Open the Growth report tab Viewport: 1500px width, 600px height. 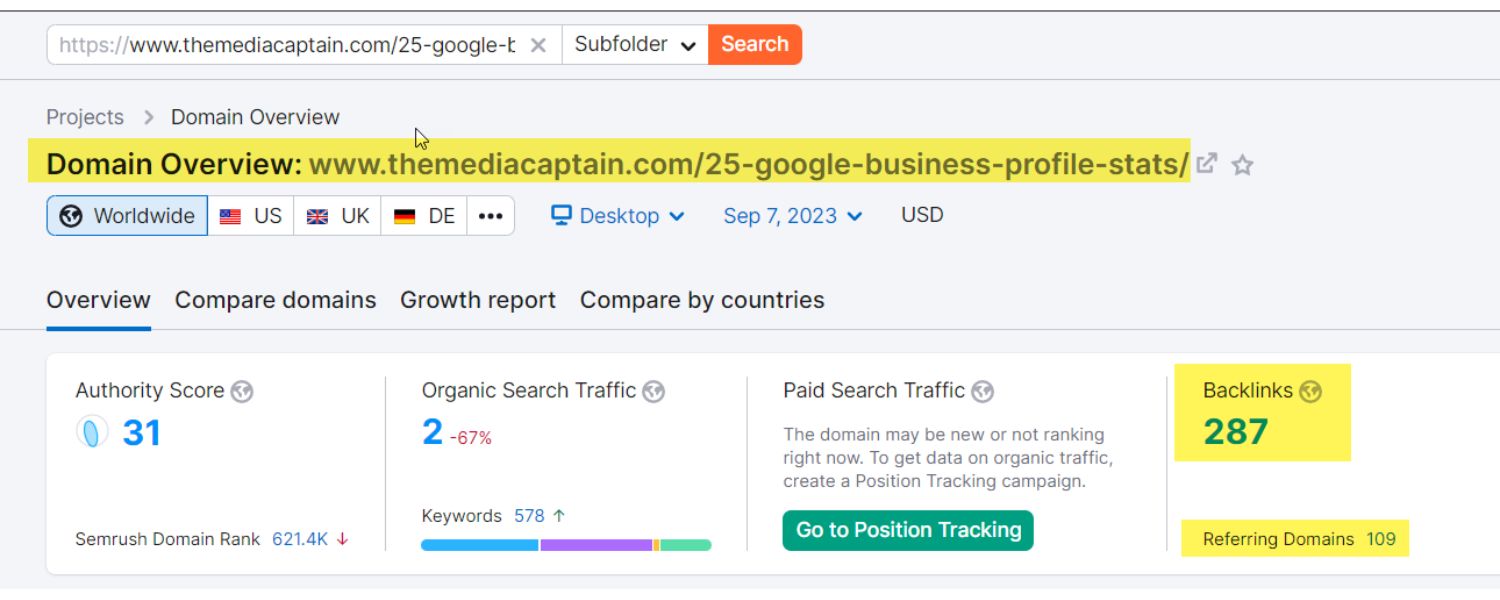(x=478, y=300)
